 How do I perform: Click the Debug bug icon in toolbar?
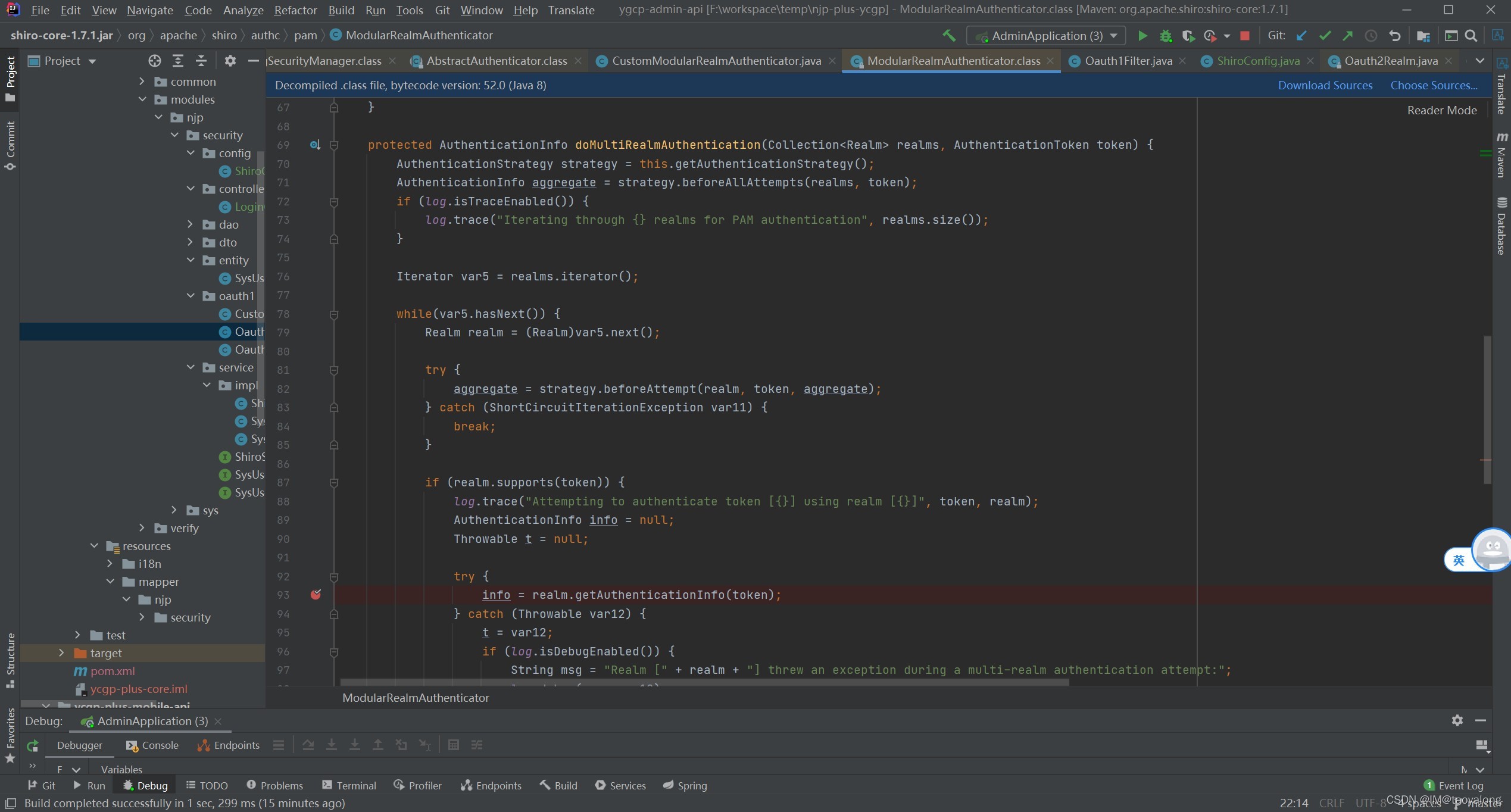1166,36
